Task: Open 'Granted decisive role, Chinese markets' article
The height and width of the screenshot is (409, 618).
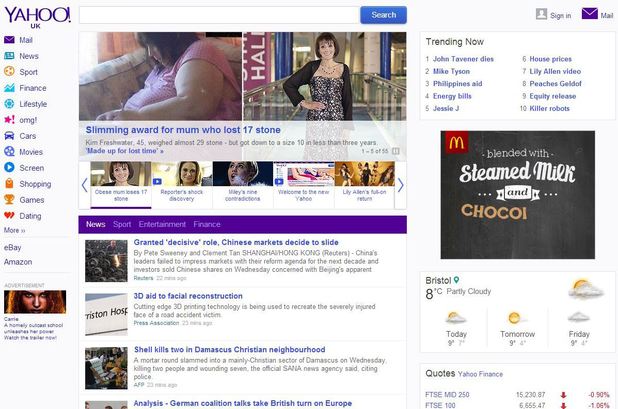Action: click(x=236, y=242)
